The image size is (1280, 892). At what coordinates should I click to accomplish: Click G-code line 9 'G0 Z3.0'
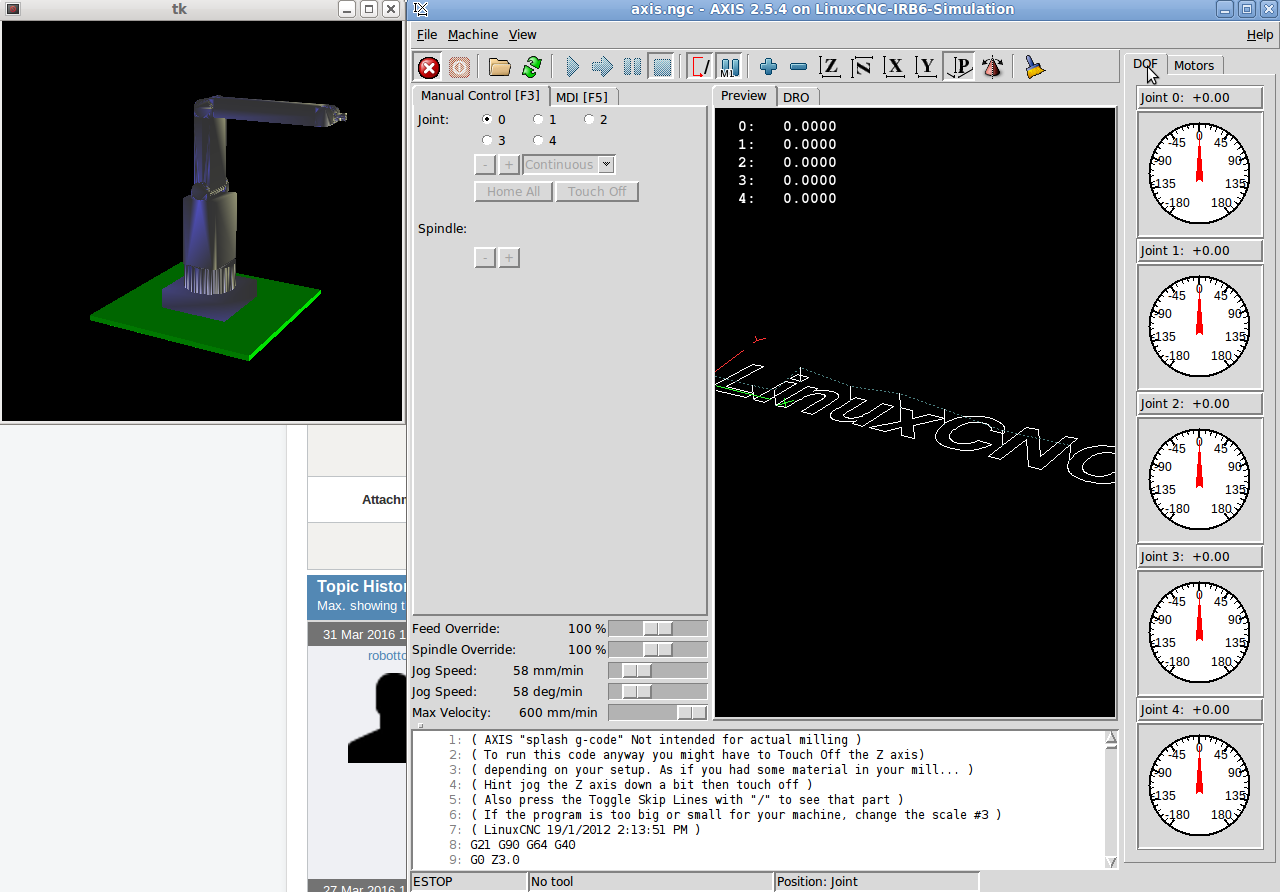(x=495, y=860)
